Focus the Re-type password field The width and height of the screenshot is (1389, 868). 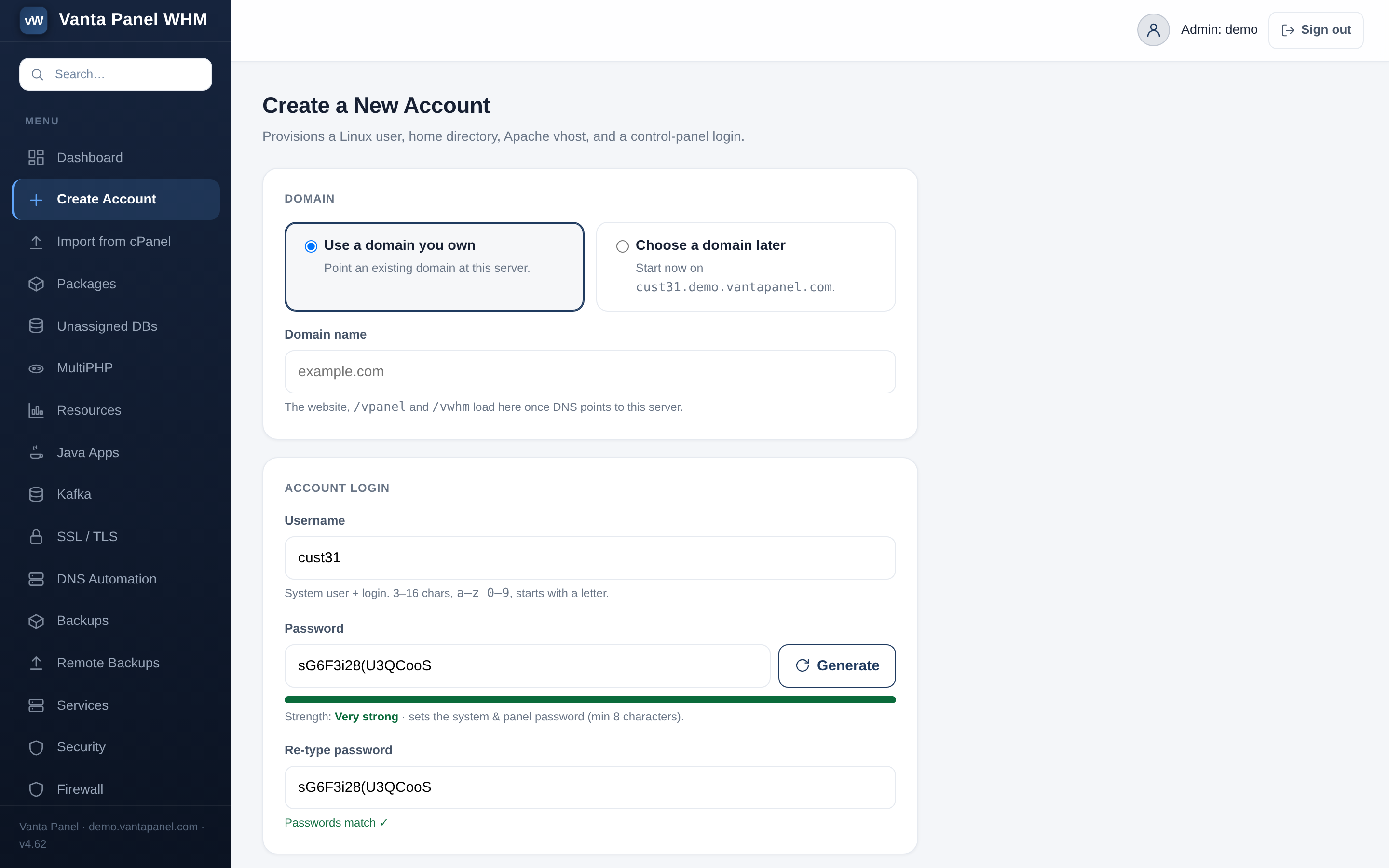point(590,787)
